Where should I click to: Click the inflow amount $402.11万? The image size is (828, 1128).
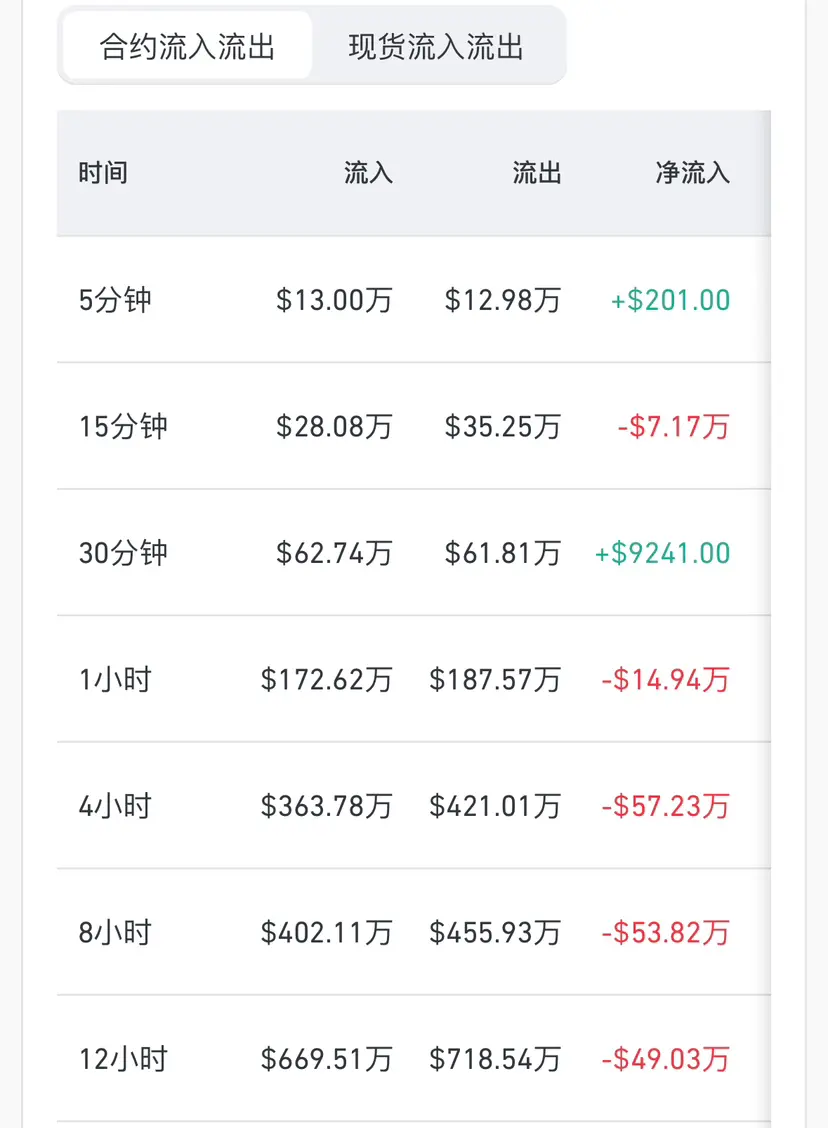tap(326, 933)
